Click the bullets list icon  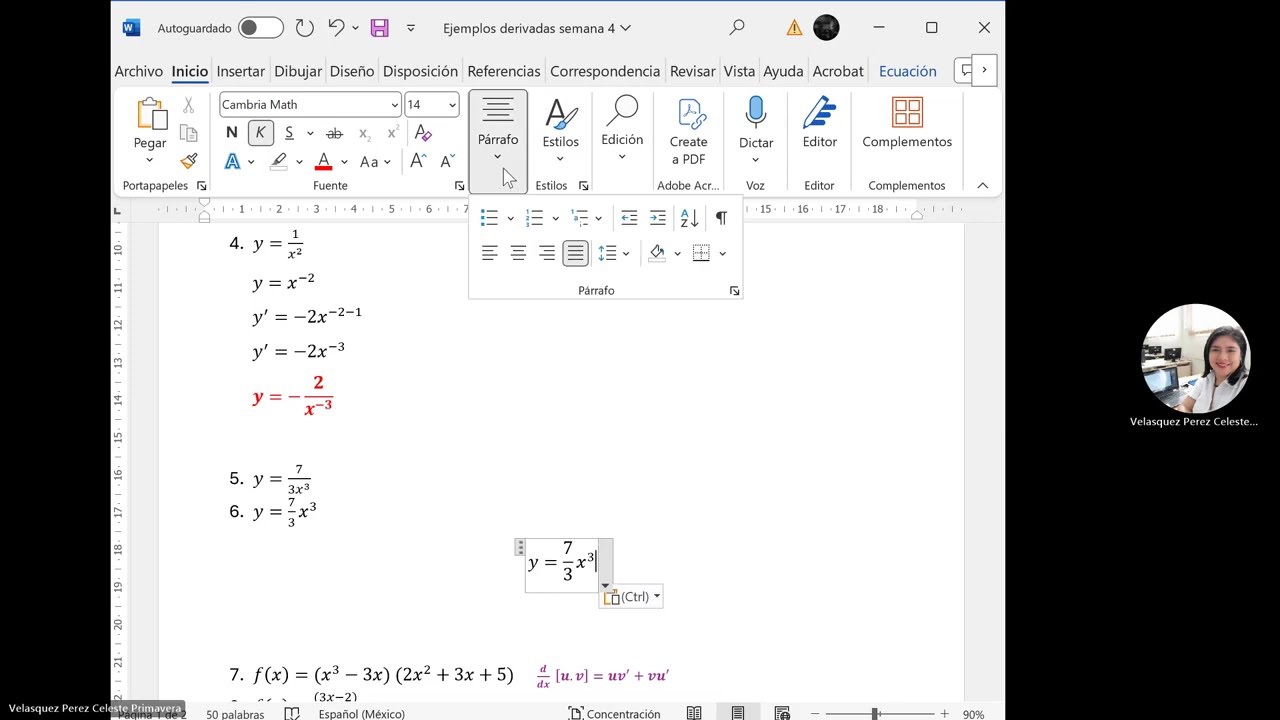[x=489, y=218]
